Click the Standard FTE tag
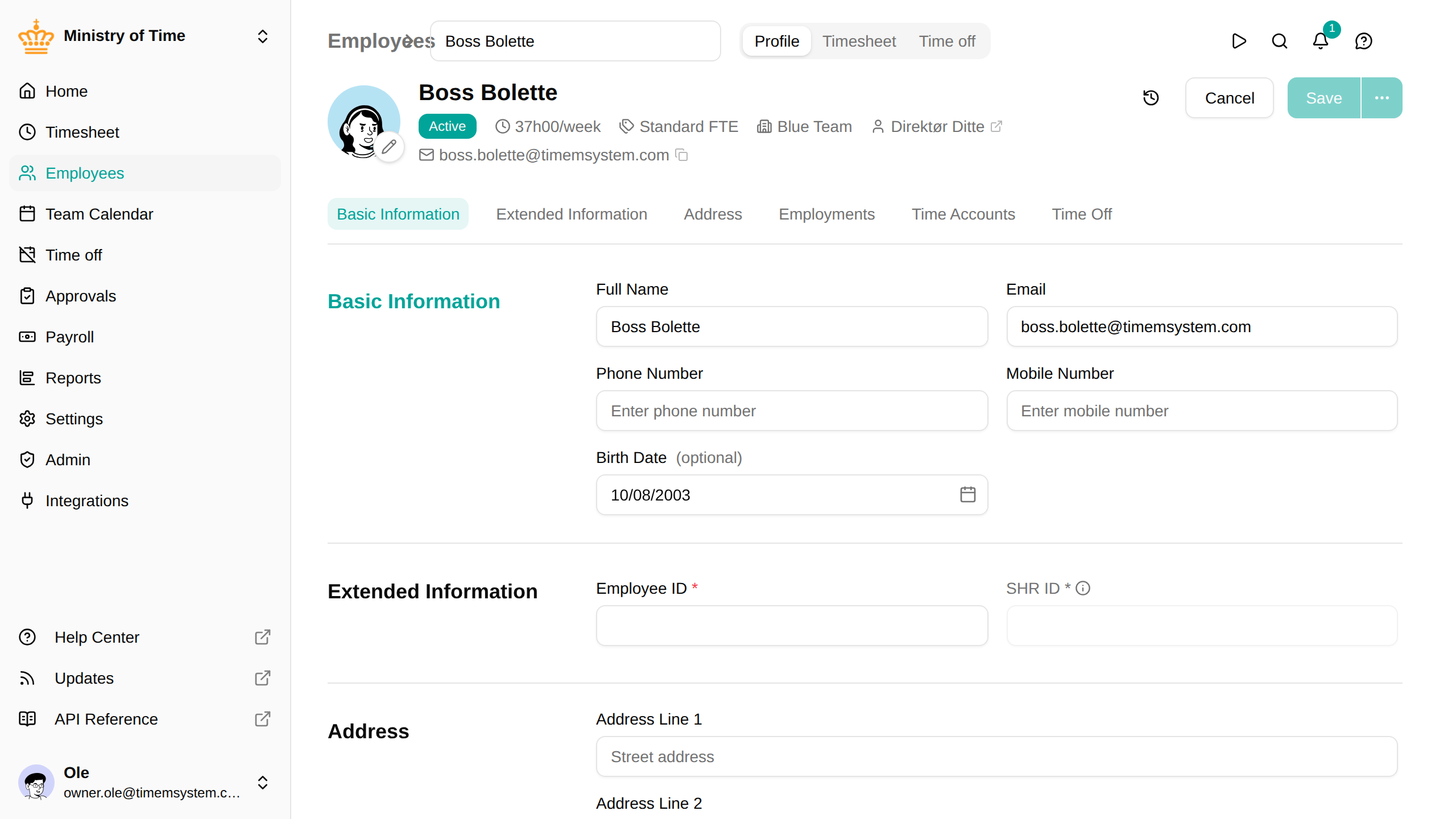Viewport: 1456px width, 819px height. coord(679,126)
